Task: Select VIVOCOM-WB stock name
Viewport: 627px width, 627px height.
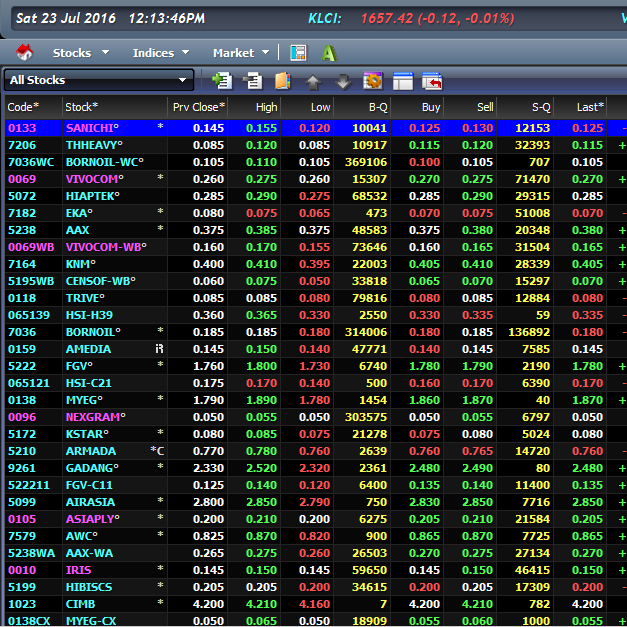Action: pyautogui.click(x=106, y=247)
